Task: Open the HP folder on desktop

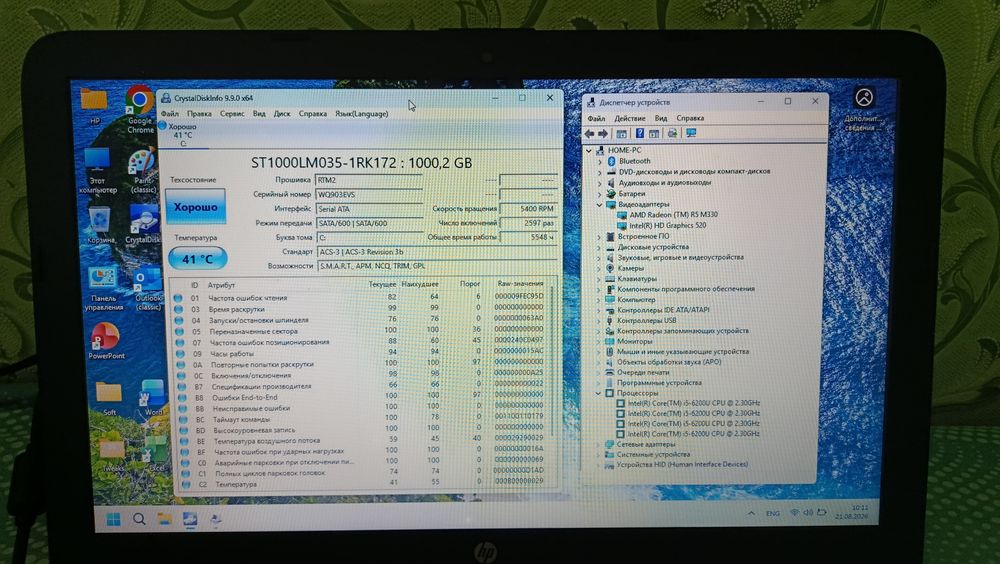Action: [94, 105]
